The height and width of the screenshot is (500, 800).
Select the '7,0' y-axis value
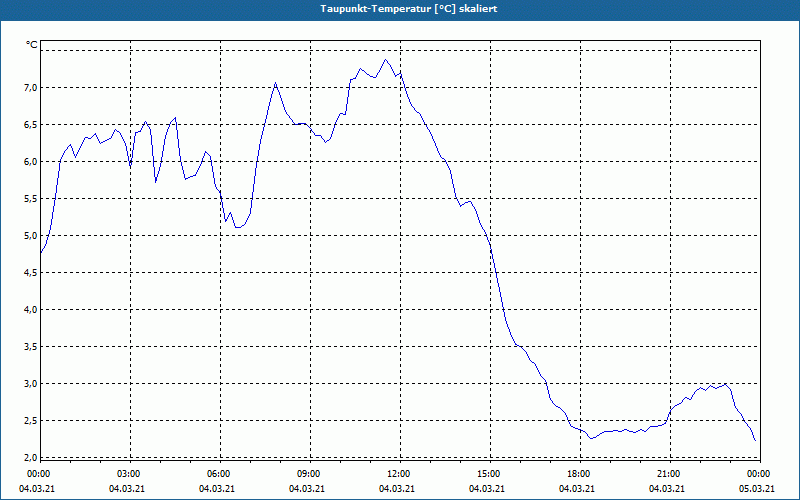(31, 88)
